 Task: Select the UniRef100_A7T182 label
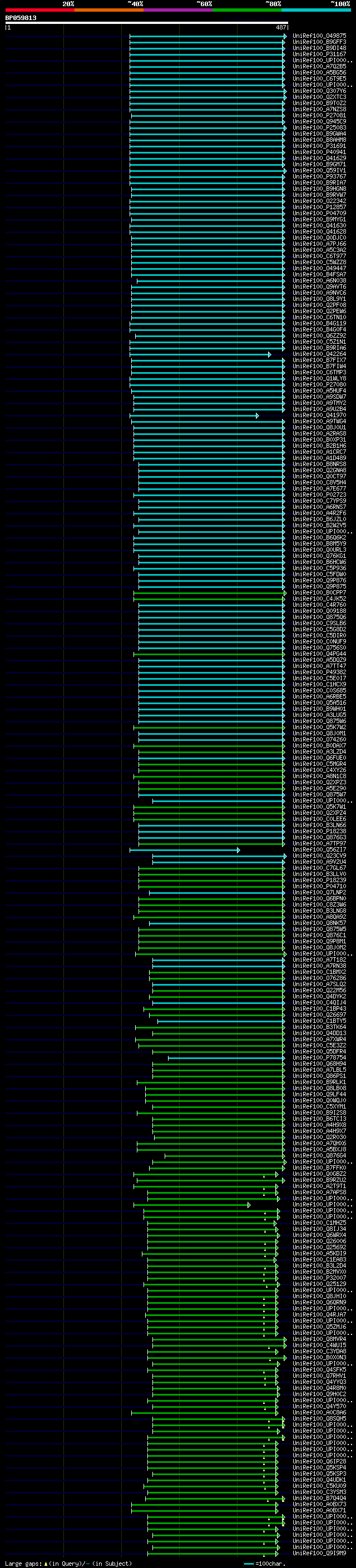[x=319, y=960]
